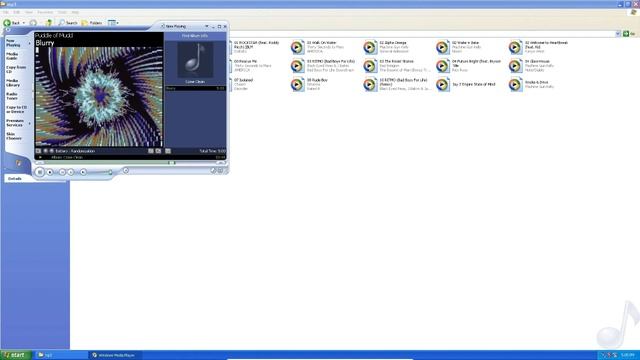
Task: Toggle the Folders pane in Explorer
Action: [92, 23]
